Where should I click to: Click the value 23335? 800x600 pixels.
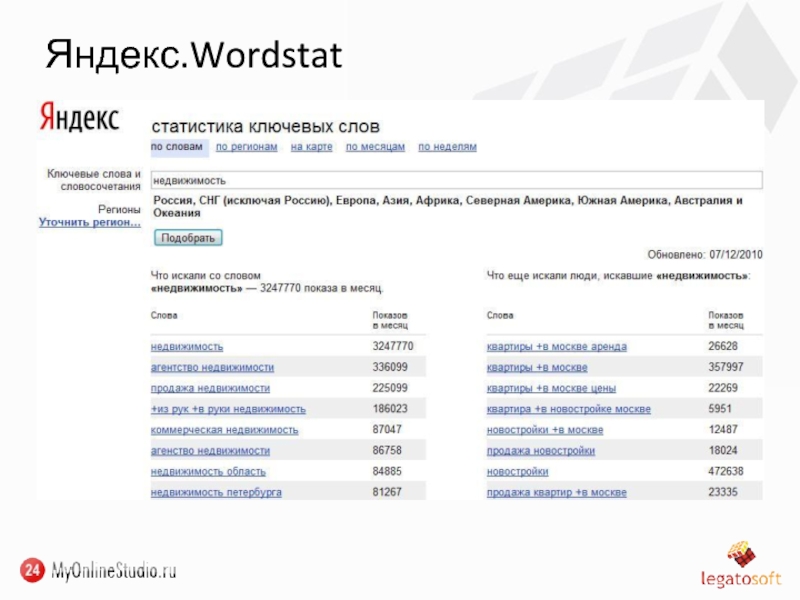[x=723, y=492]
